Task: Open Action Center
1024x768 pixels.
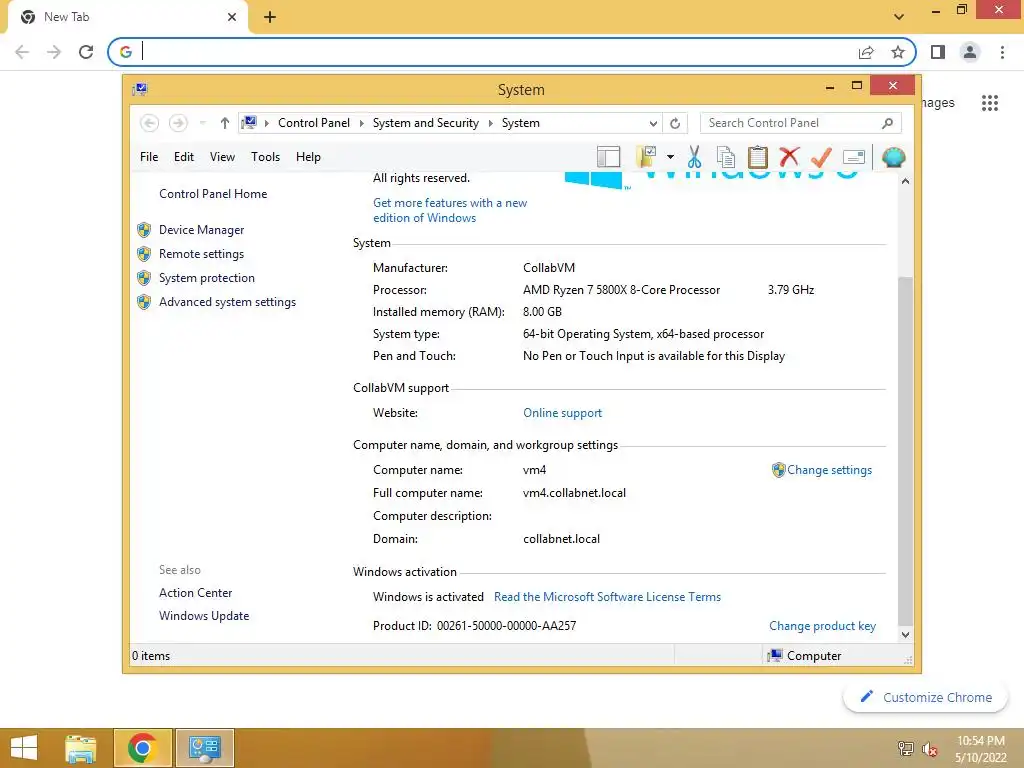Action: point(195,593)
